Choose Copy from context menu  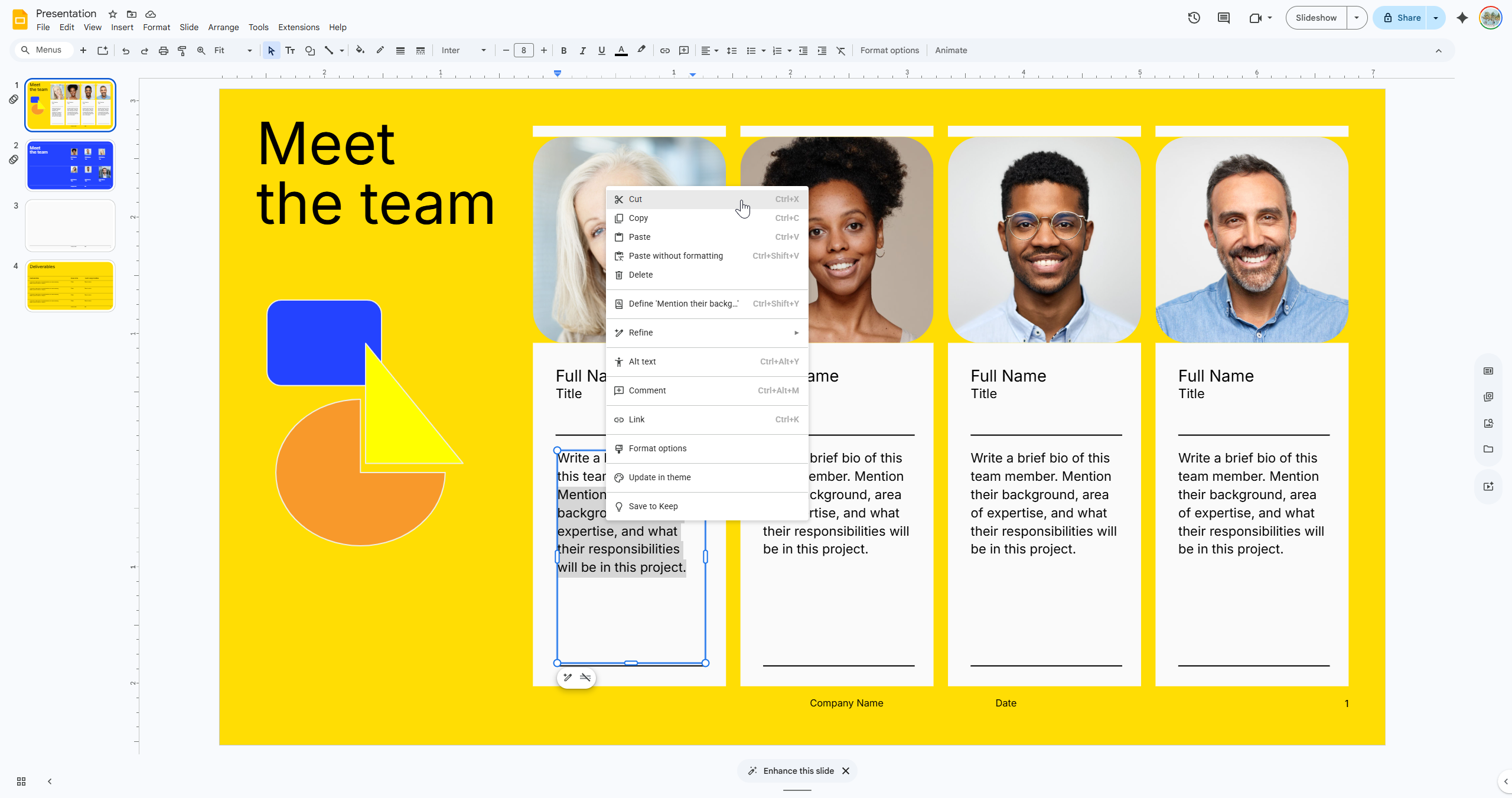click(707, 218)
